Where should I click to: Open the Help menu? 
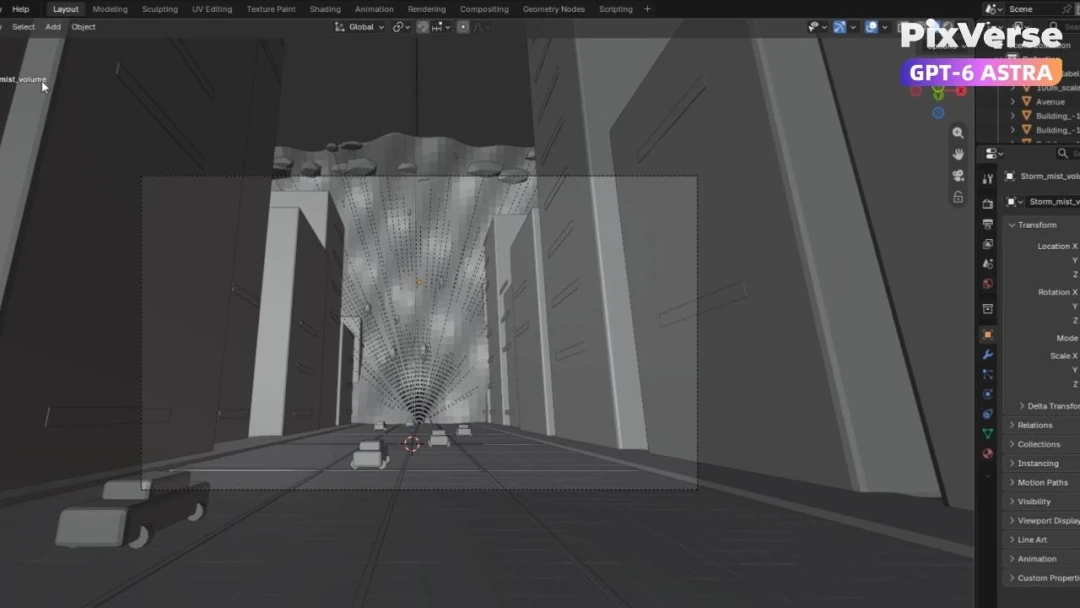click(x=21, y=9)
